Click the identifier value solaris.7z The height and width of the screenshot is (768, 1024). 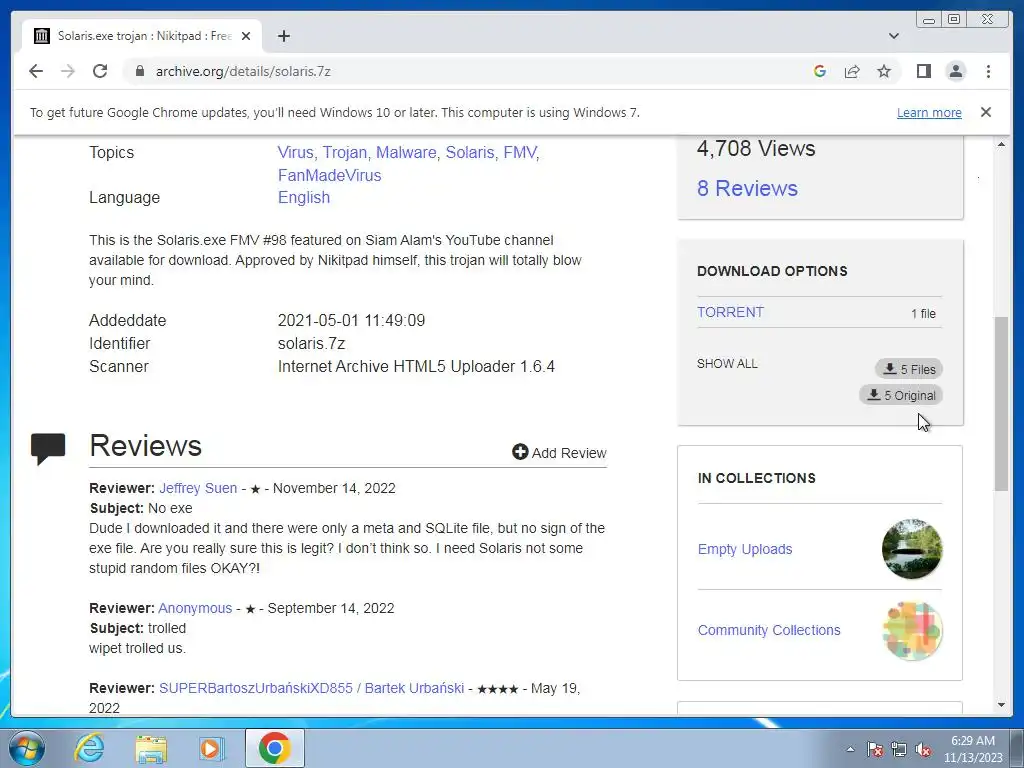pos(311,344)
